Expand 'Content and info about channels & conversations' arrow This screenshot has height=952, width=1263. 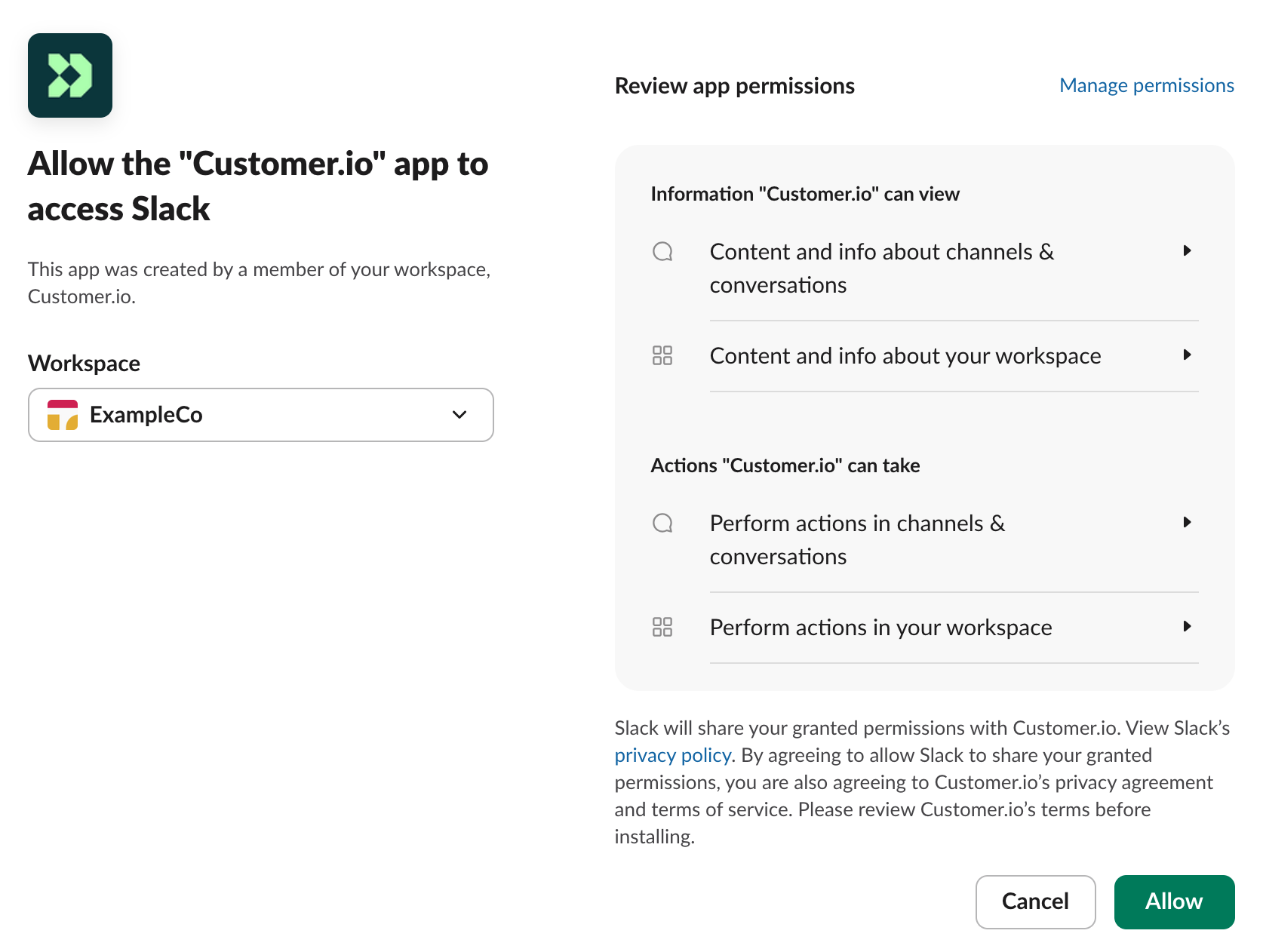pos(1187,250)
